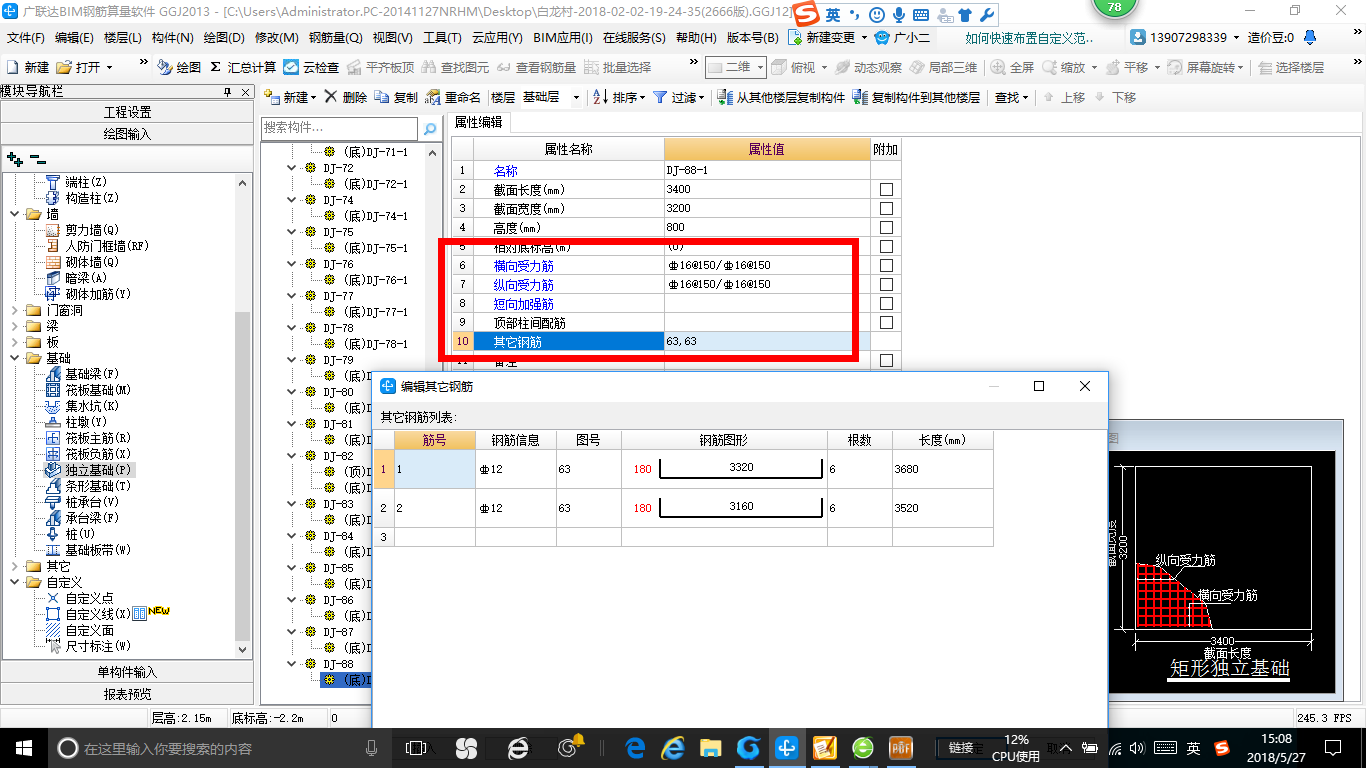Open the 钢筋量(Q) menu
The height and width of the screenshot is (768, 1366).
coord(335,37)
